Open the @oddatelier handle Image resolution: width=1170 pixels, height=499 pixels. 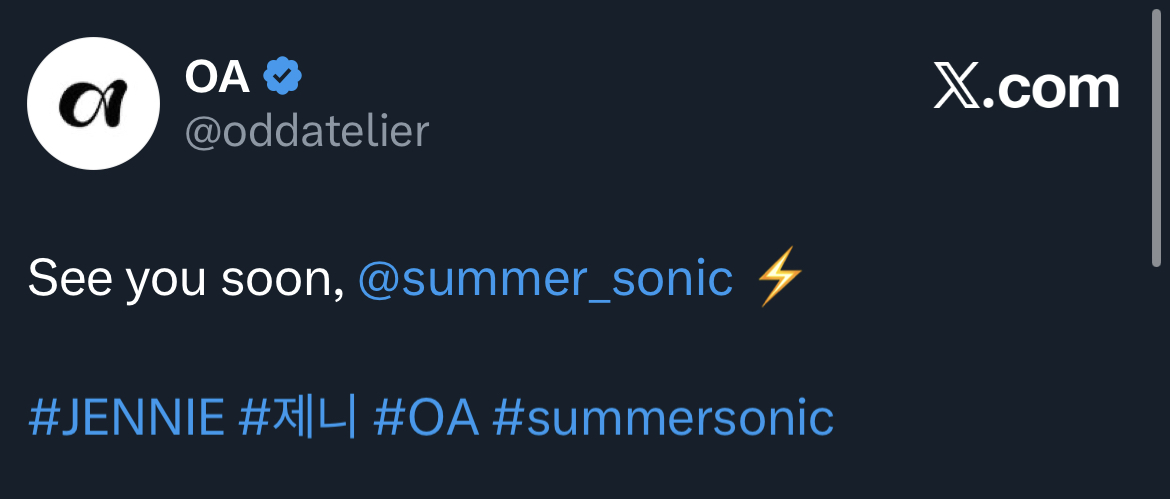point(307,131)
